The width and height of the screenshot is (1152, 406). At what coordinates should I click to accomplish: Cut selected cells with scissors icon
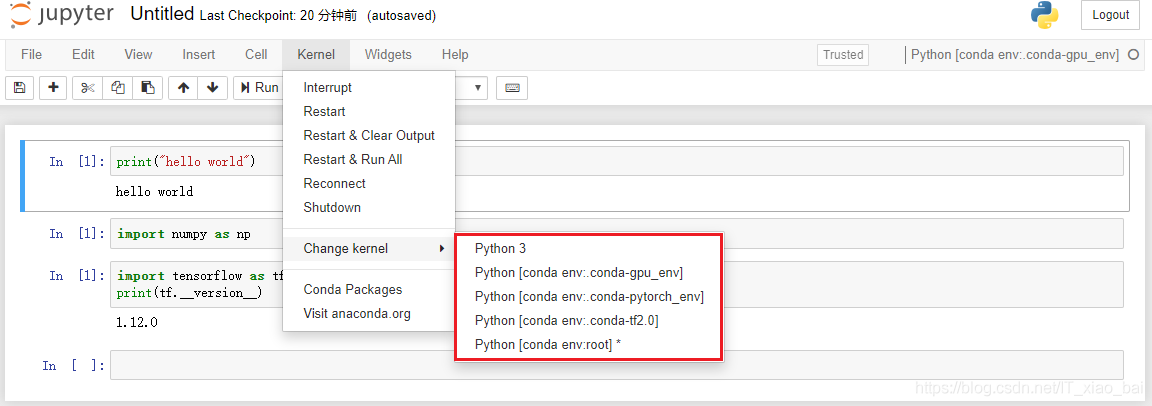[x=88, y=88]
